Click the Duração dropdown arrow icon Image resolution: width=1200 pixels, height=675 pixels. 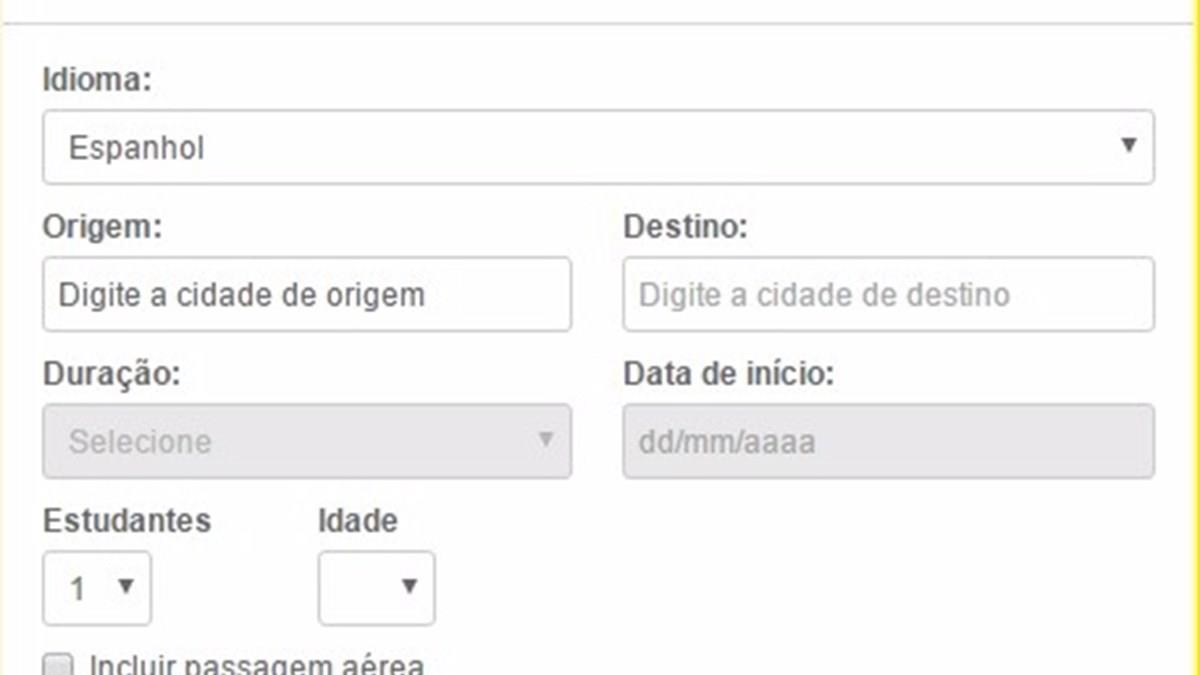545,439
